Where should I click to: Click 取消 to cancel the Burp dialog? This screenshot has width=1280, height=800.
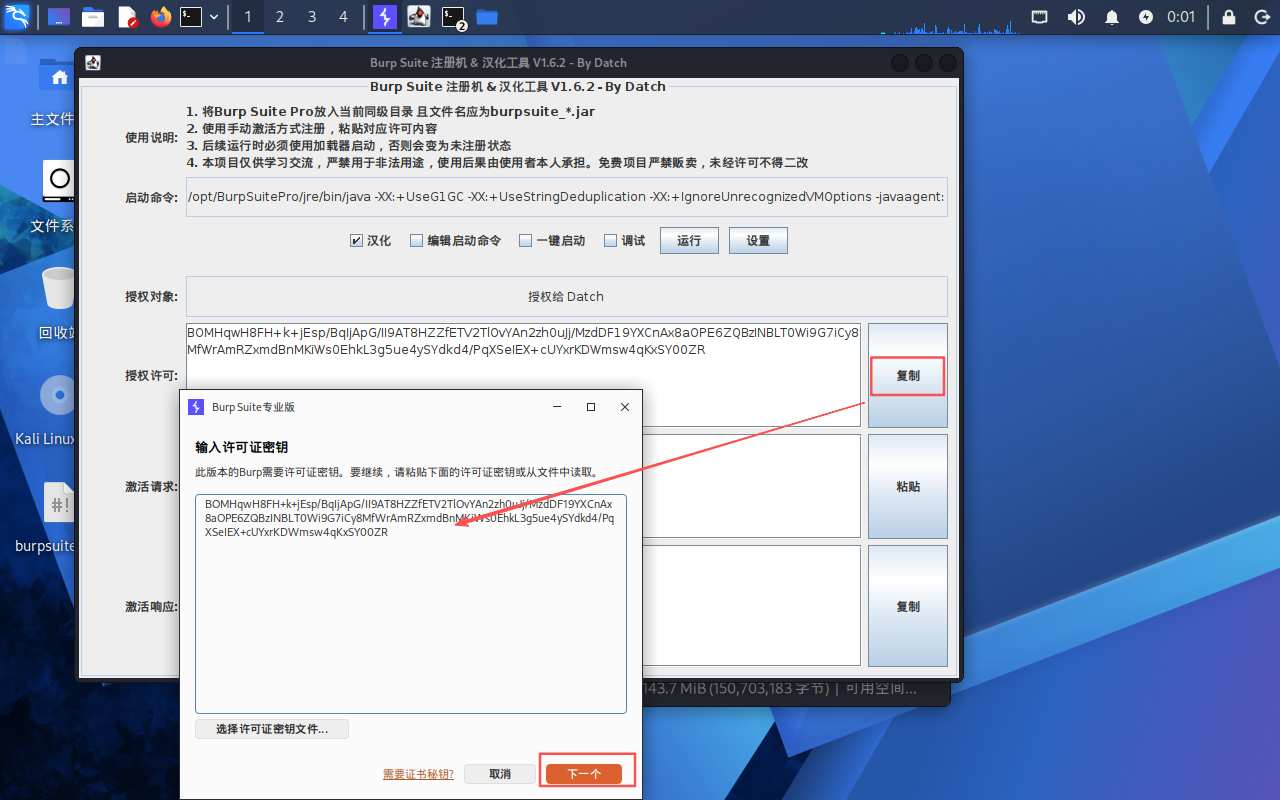(x=500, y=774)
